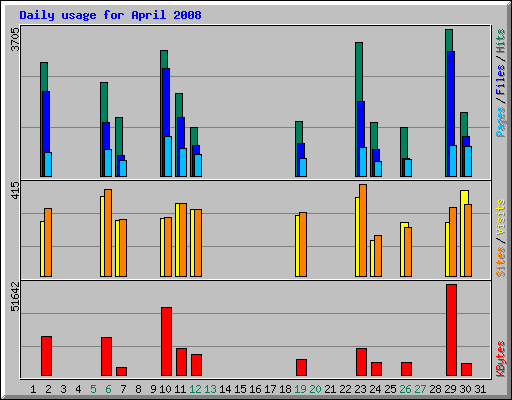
Task: Click day 16 on the x-axis
Action: click(x=255, y=389)
